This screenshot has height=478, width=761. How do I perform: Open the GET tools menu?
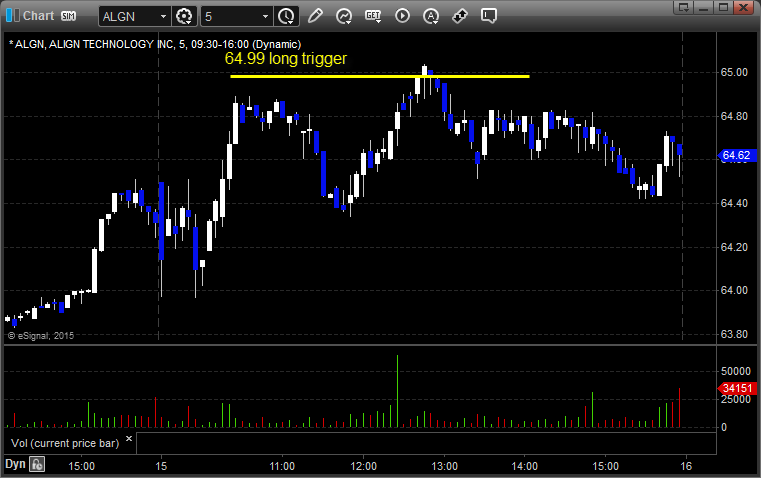[373, 16]
